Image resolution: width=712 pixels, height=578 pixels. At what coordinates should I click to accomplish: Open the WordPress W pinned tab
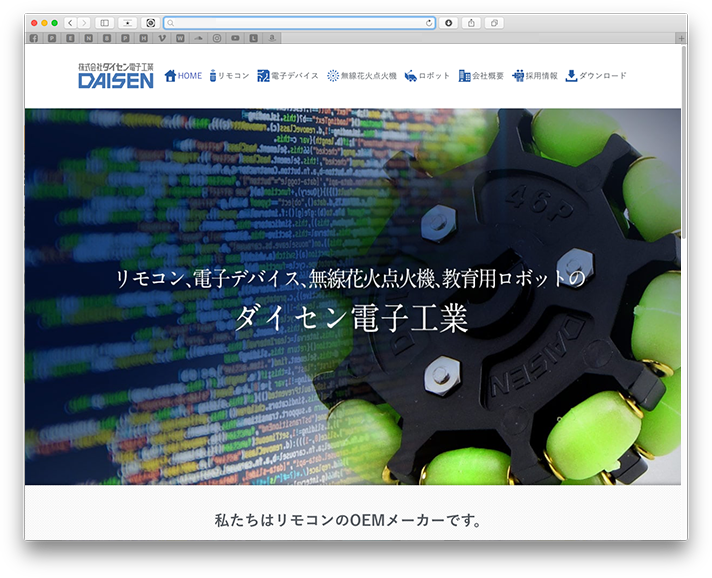click(x=180, y=39)
